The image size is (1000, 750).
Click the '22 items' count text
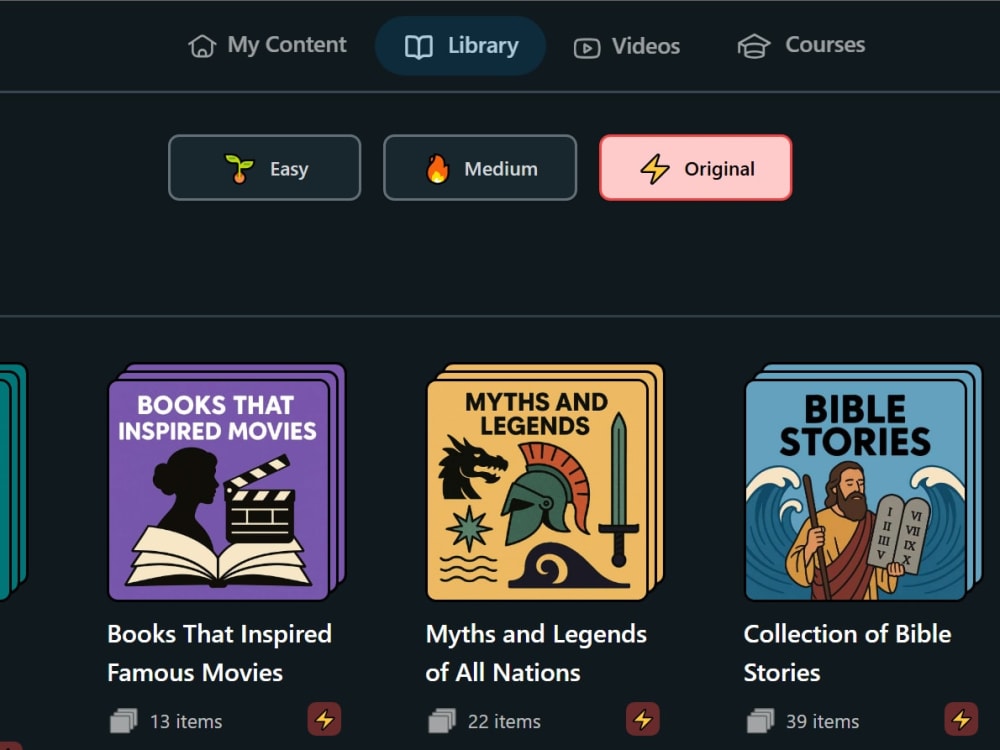pyautogui.click(x=504, y=721)
